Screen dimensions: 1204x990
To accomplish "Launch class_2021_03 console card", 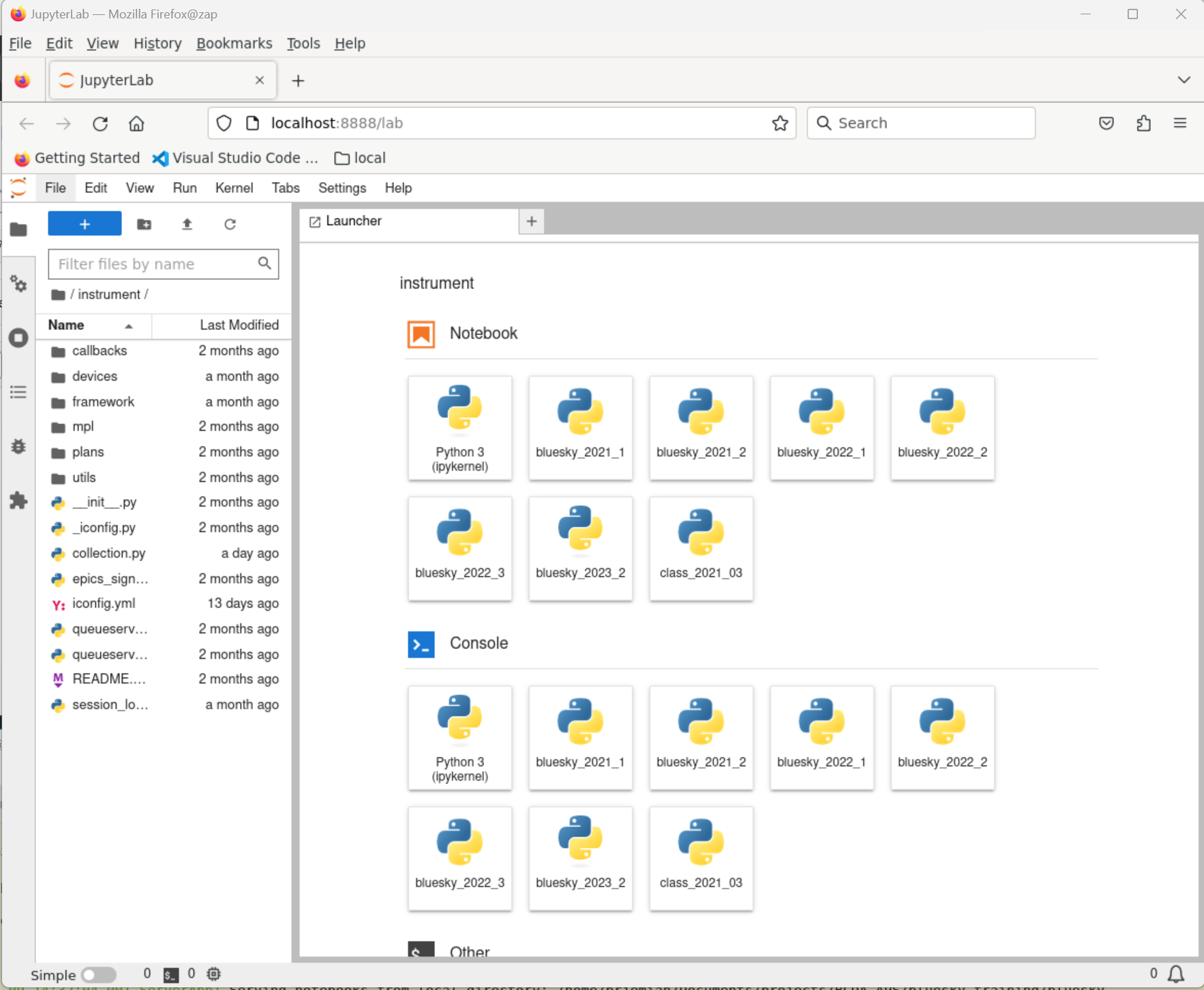I will 701,859.
